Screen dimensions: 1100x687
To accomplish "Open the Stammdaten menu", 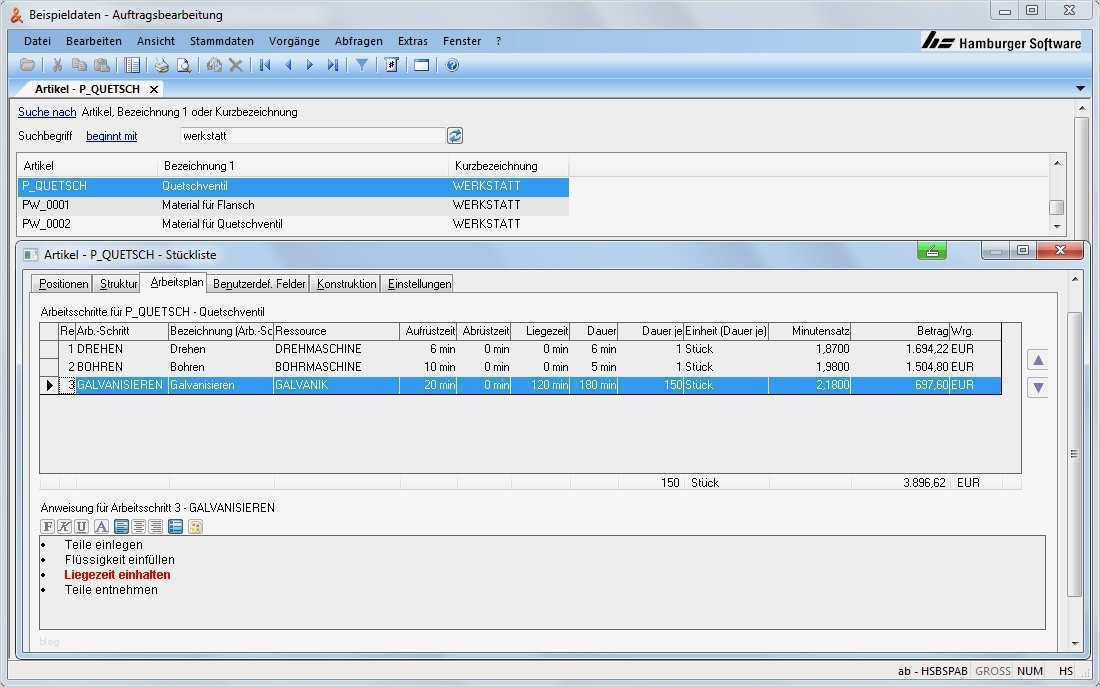I will 221,41.
